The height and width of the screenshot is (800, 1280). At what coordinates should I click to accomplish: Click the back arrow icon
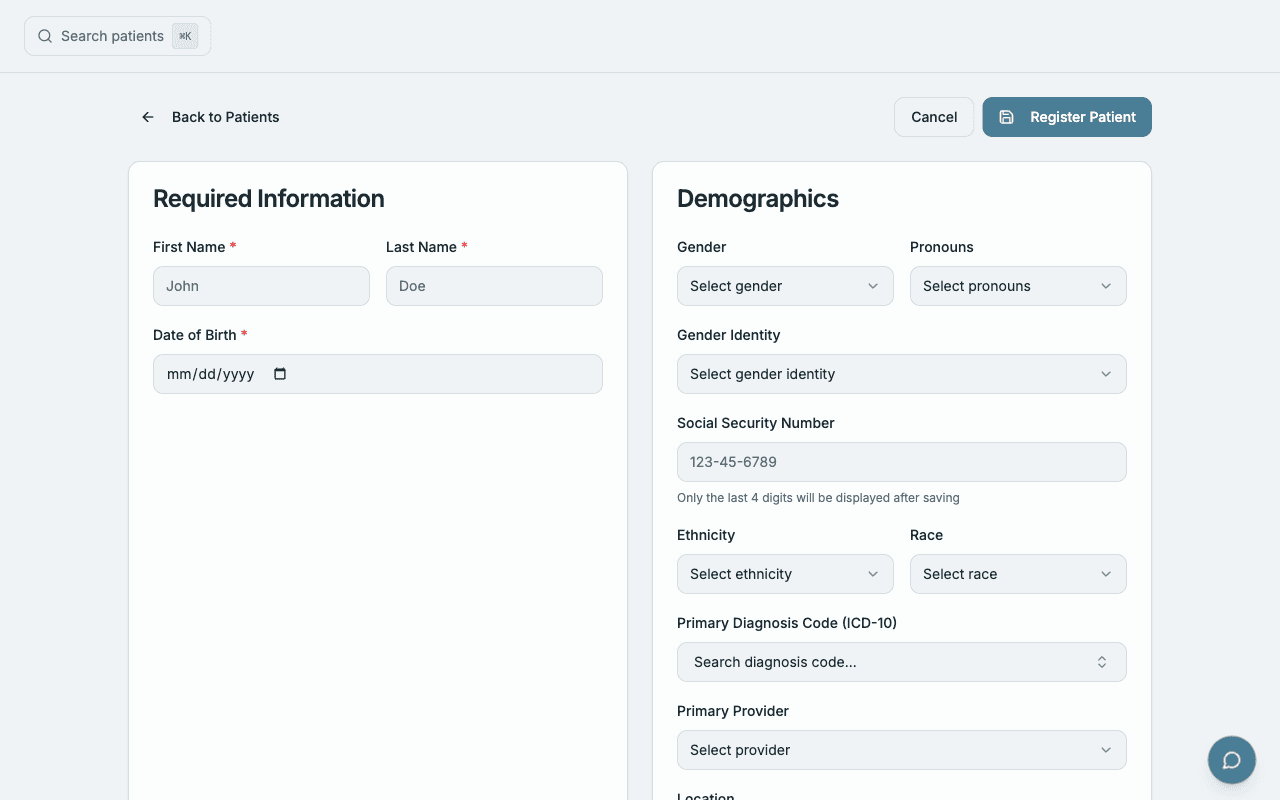coord(148,117)
